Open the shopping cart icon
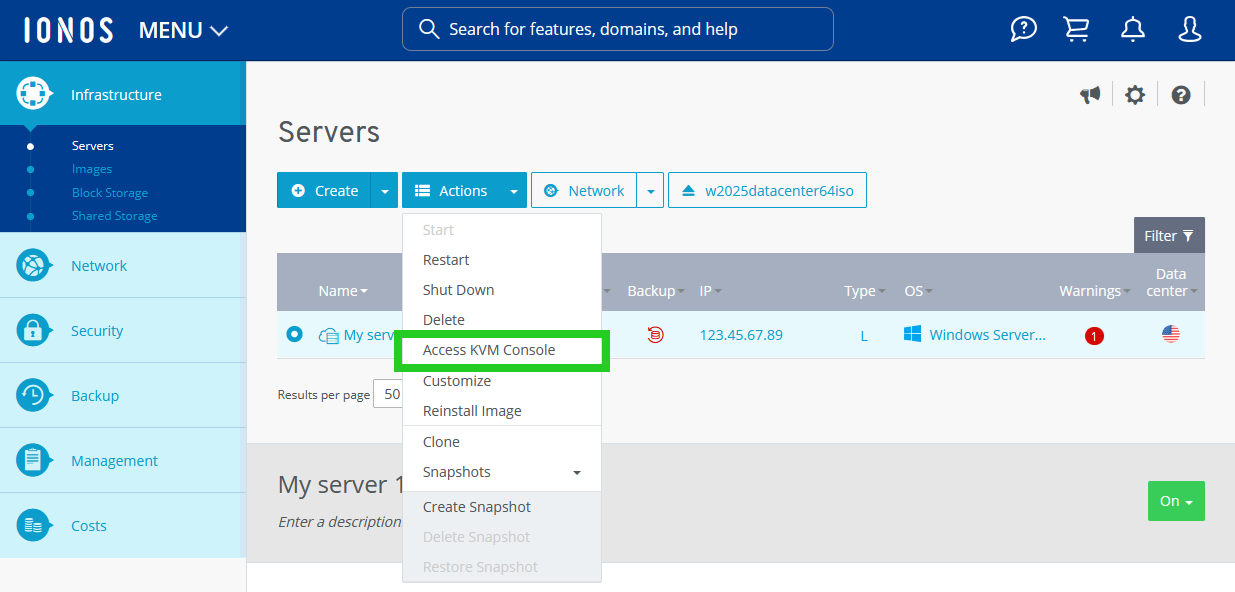1235x592 pixels. [1076, 29]
